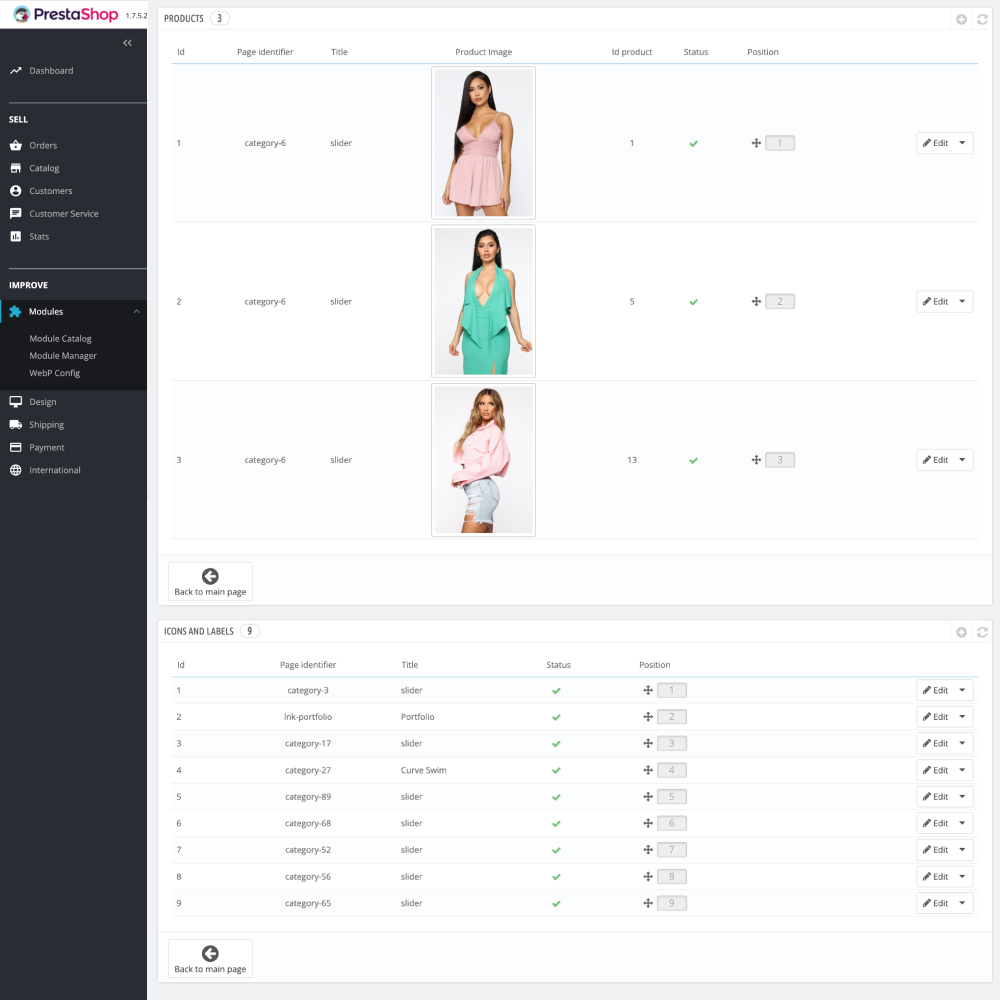The image size is (1000, 1000).
Task: Open the Orders section from sidebar
Action: [x=45, y=145]
